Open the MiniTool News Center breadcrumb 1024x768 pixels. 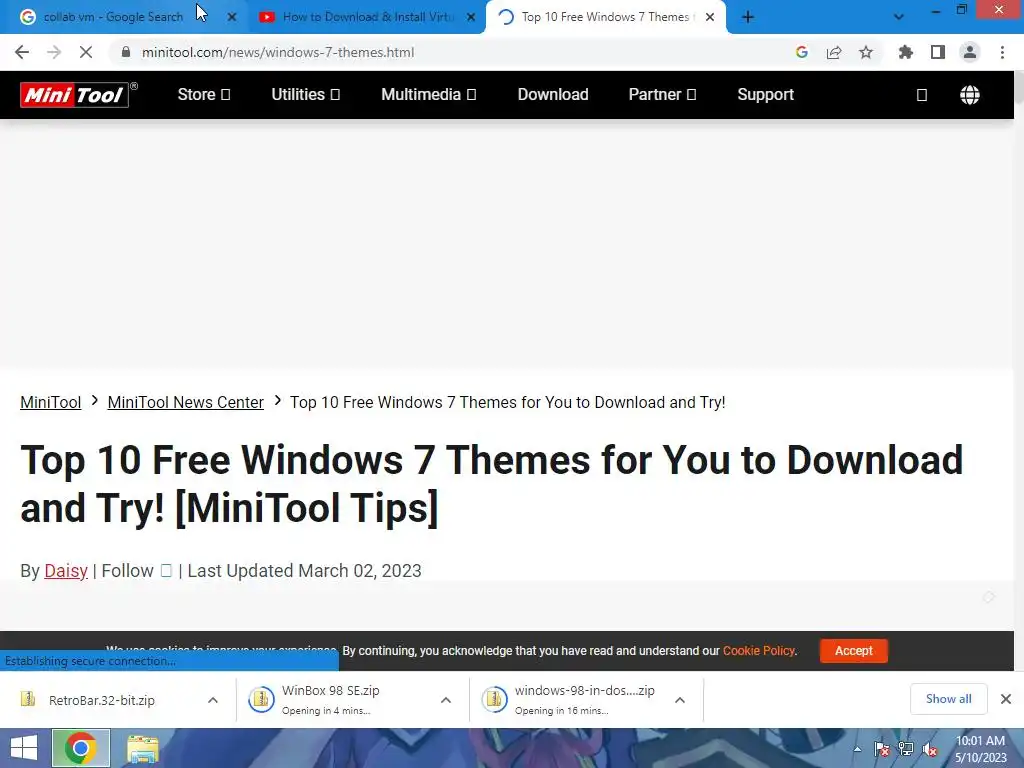[x=185, y=402]
